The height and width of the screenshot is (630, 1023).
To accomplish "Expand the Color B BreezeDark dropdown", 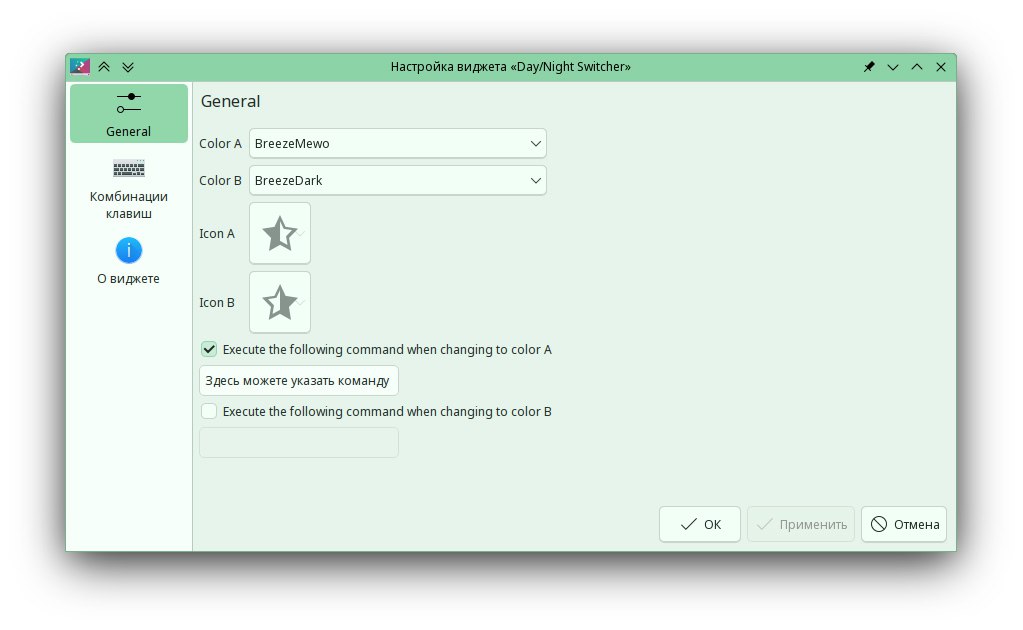I will [397, 181].
